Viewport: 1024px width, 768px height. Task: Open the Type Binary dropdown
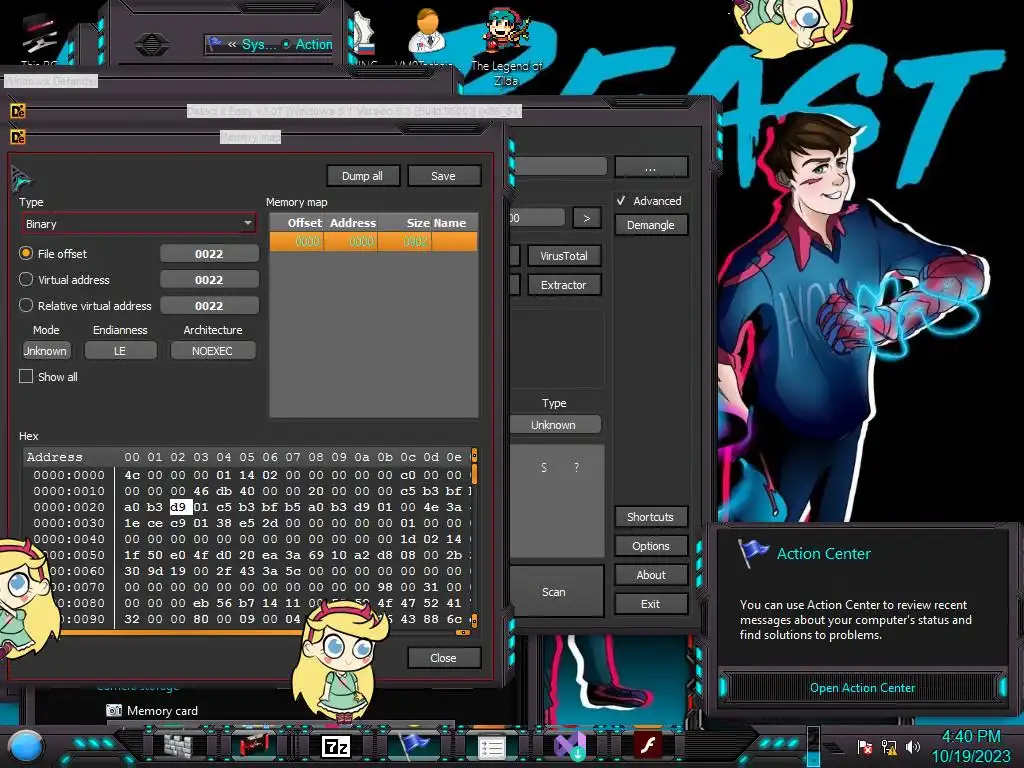click(138, 224)
